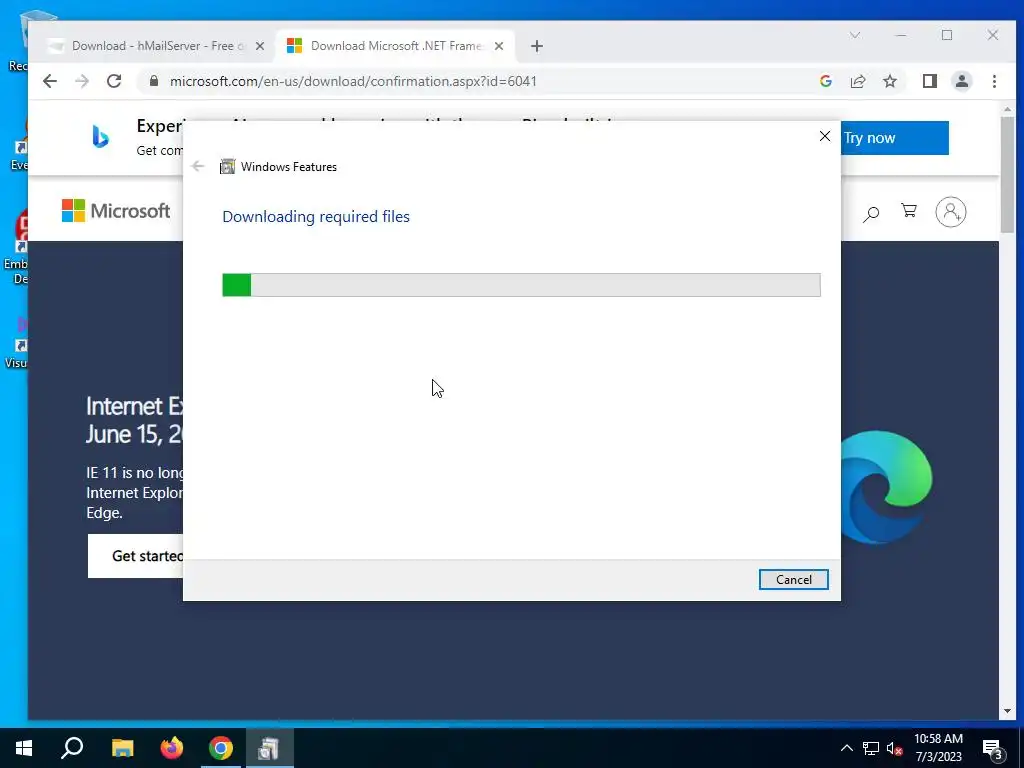Click the Windows Features title icon
Image resolution: width=1024 pixels, height=768 pixels.
click(227, 167)
